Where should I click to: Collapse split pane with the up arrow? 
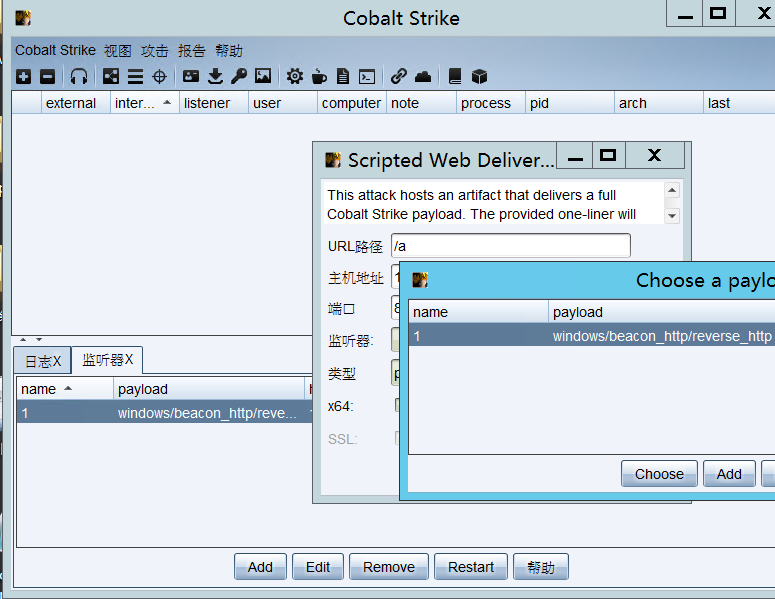(23, 340)
